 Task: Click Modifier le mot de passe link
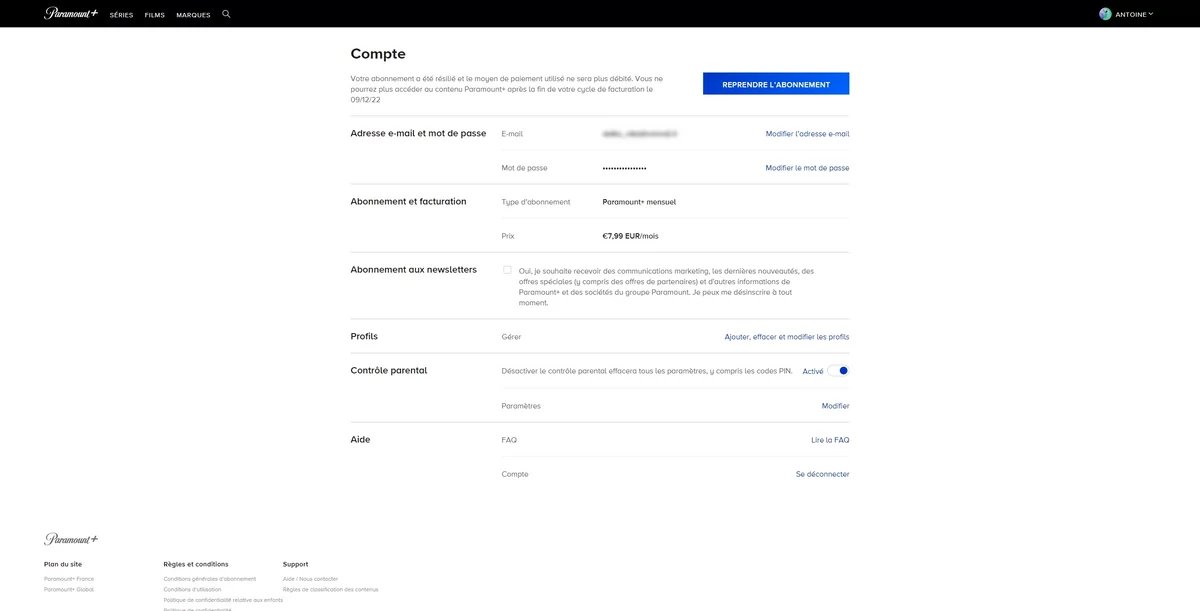point(807,168)
